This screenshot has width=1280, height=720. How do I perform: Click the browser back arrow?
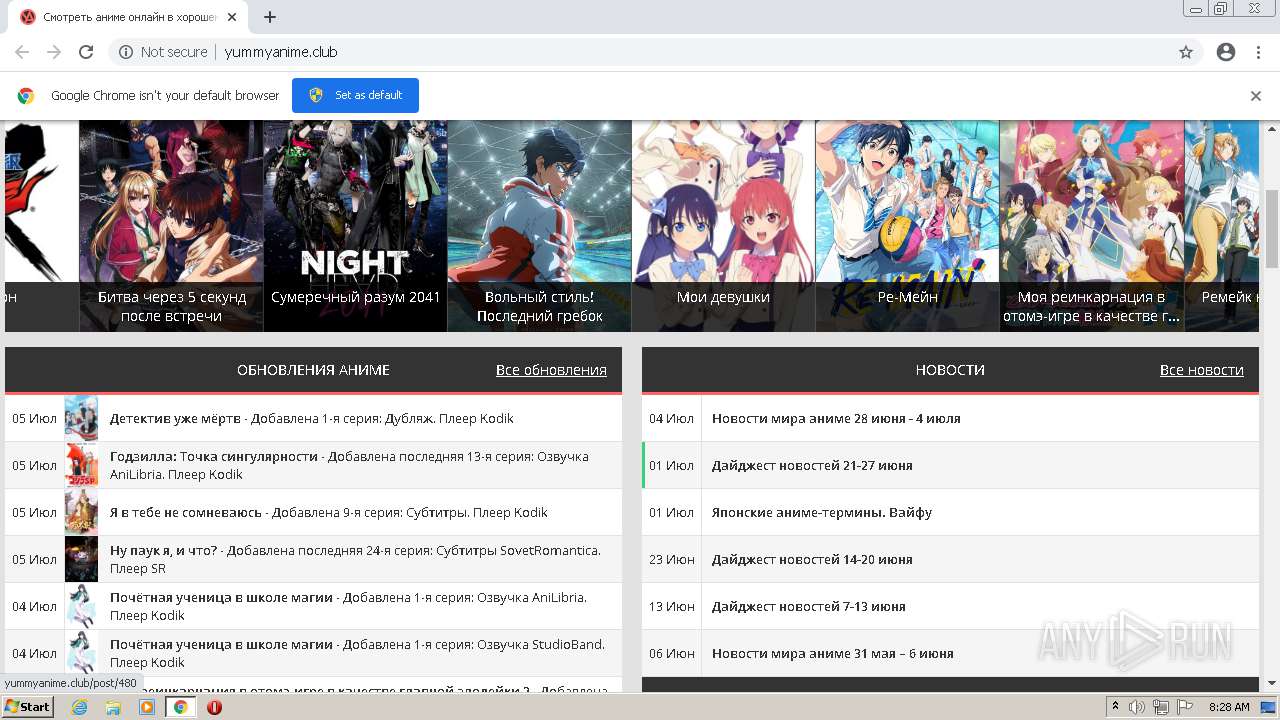tap(22, 52)
